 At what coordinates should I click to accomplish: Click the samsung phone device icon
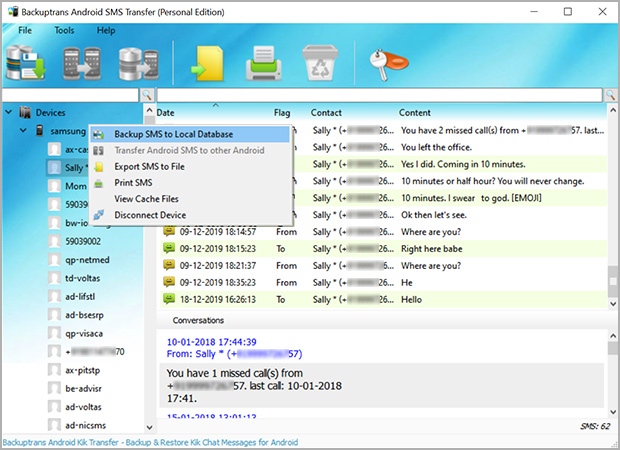tap(40, 130)
